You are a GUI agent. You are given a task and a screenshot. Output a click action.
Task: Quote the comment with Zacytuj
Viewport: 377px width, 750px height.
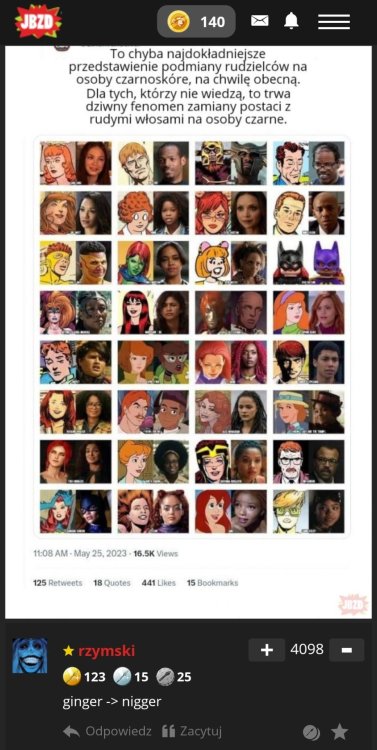point(191,731)
